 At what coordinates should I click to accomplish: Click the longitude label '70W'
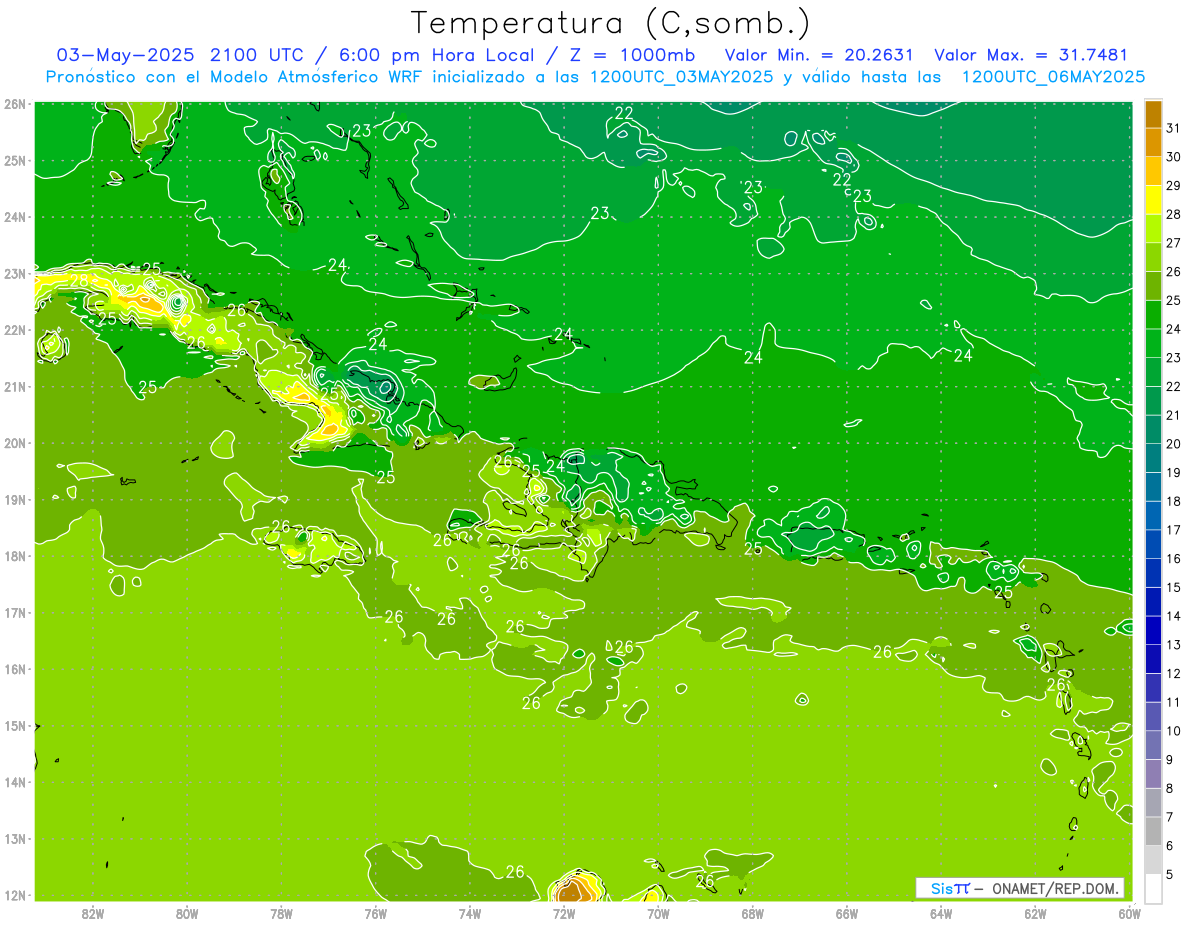pos(658,914)
